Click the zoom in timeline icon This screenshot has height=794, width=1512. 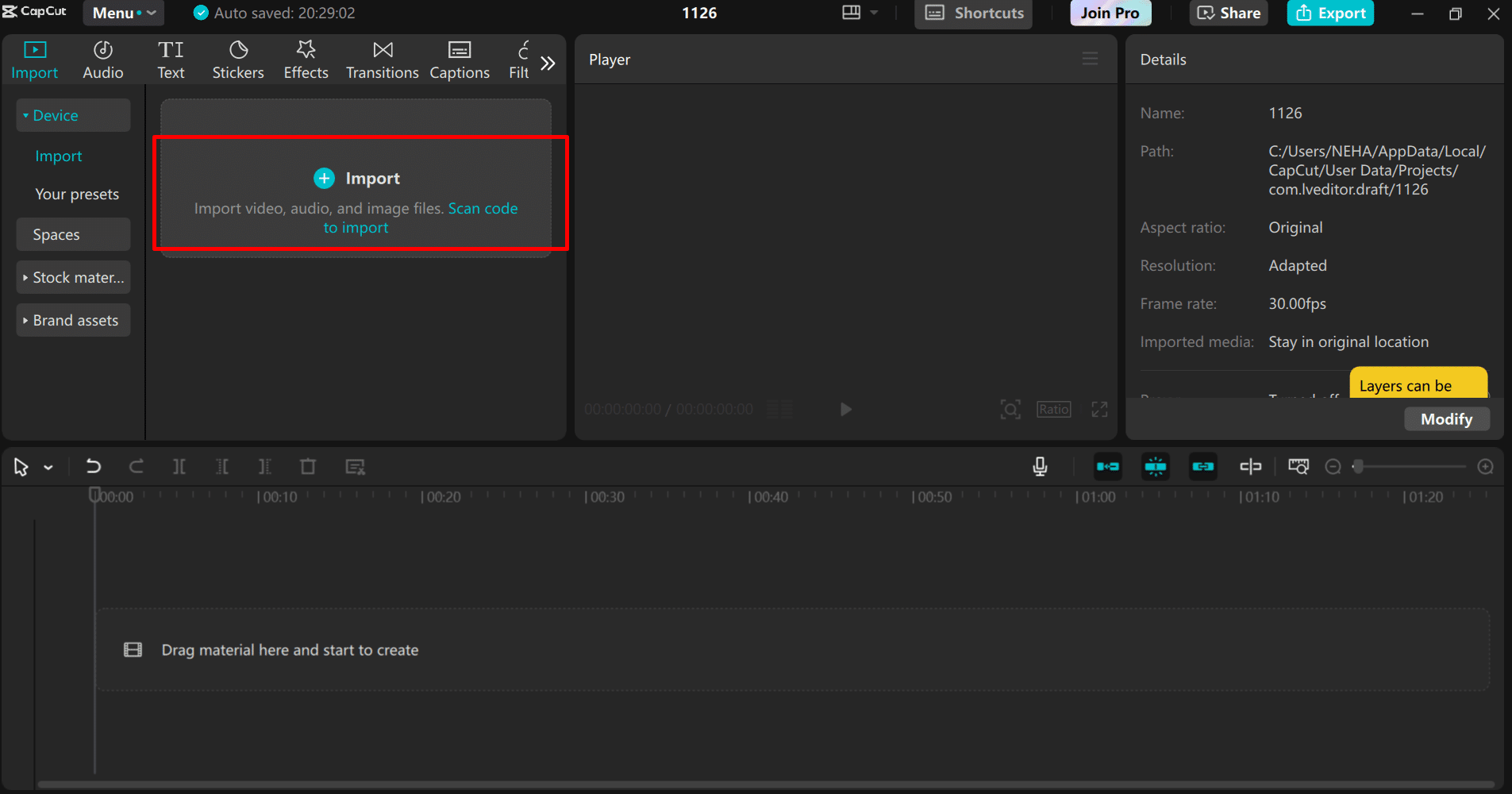tap(1486, 467)
